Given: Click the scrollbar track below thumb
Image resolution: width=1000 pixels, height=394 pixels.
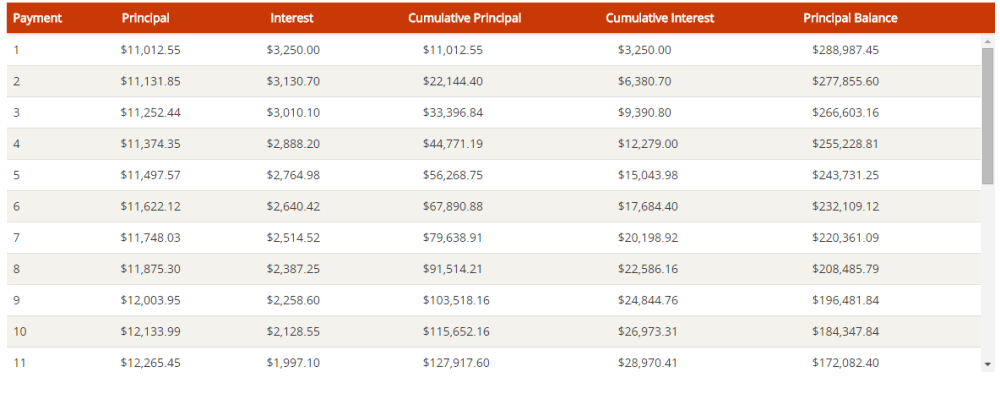Looking at the screenshot, I should [988, 272].
